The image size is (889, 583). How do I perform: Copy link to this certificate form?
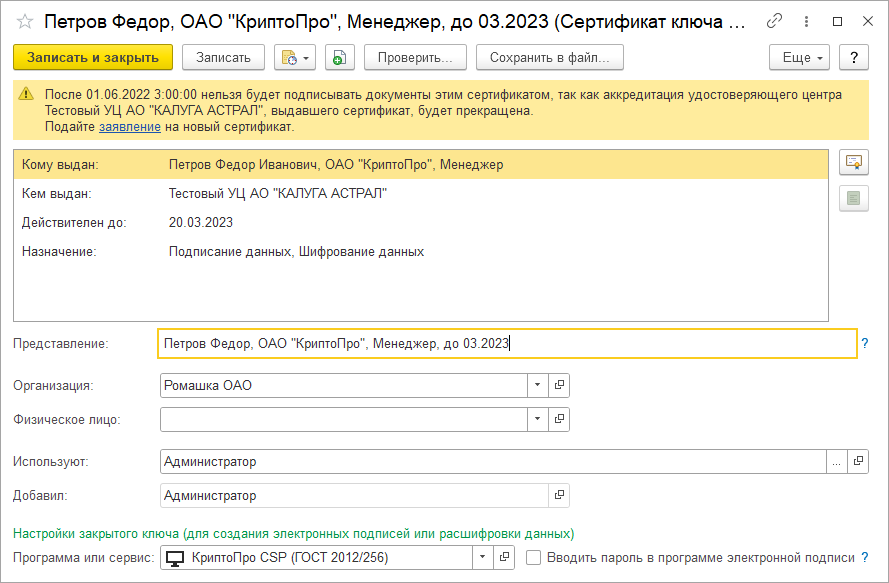point(774,22)
